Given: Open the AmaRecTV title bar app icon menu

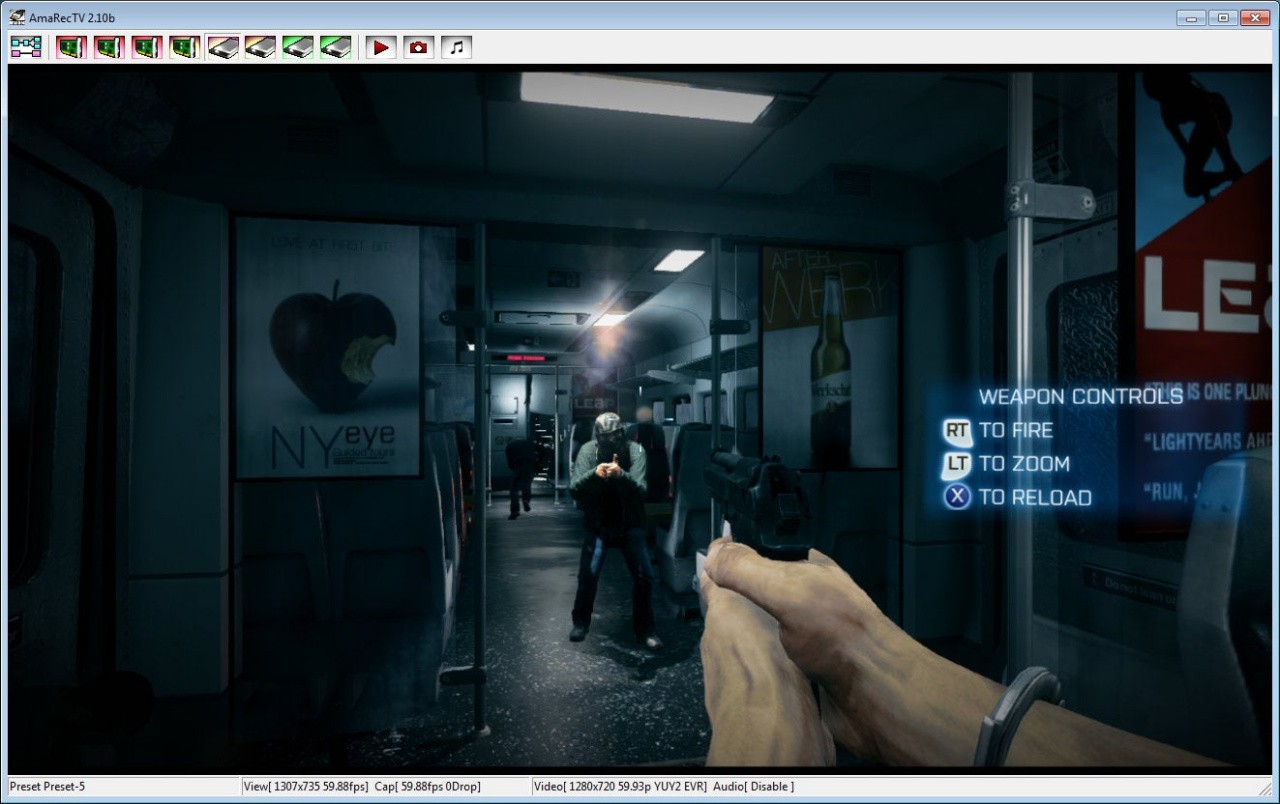Looking at the screenshot, I should [x=17, y=17].
